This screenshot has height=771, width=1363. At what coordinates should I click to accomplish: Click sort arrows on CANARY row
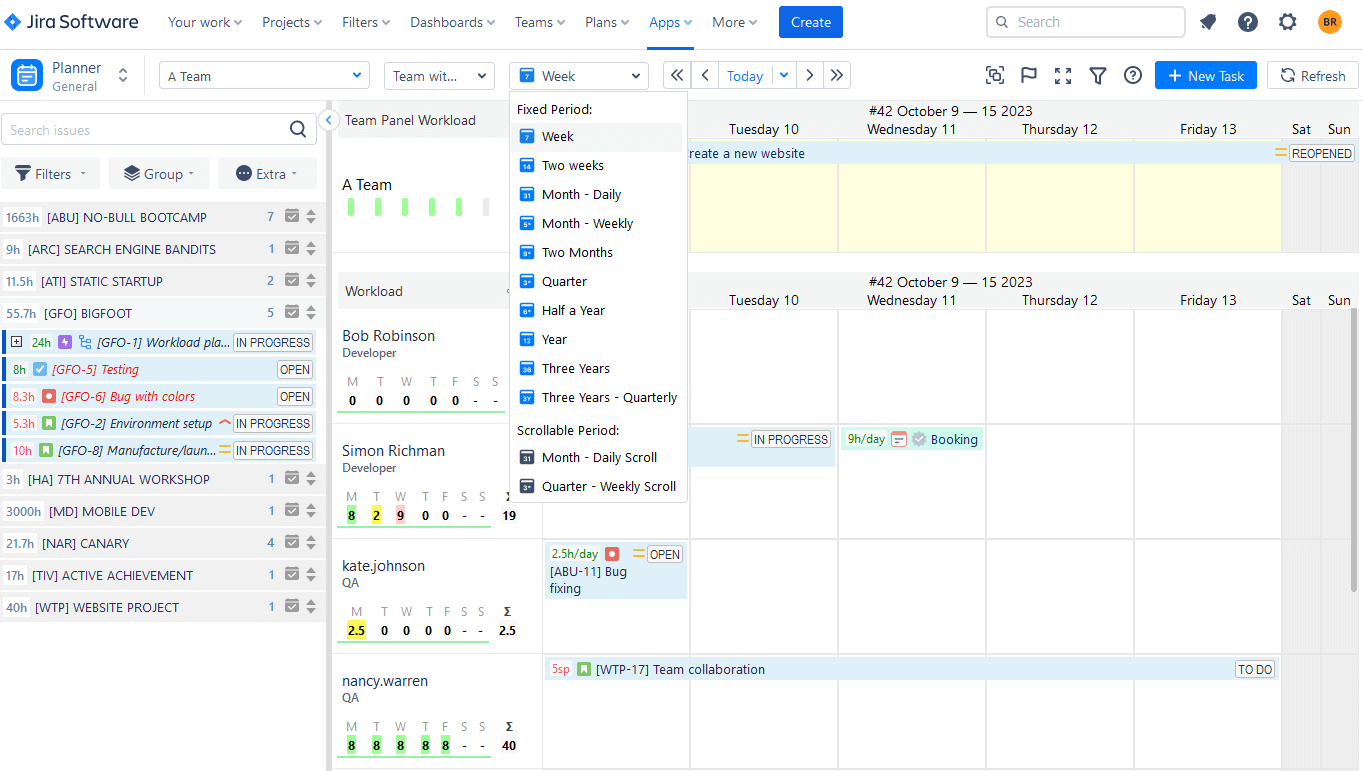(x=311, y=543)
